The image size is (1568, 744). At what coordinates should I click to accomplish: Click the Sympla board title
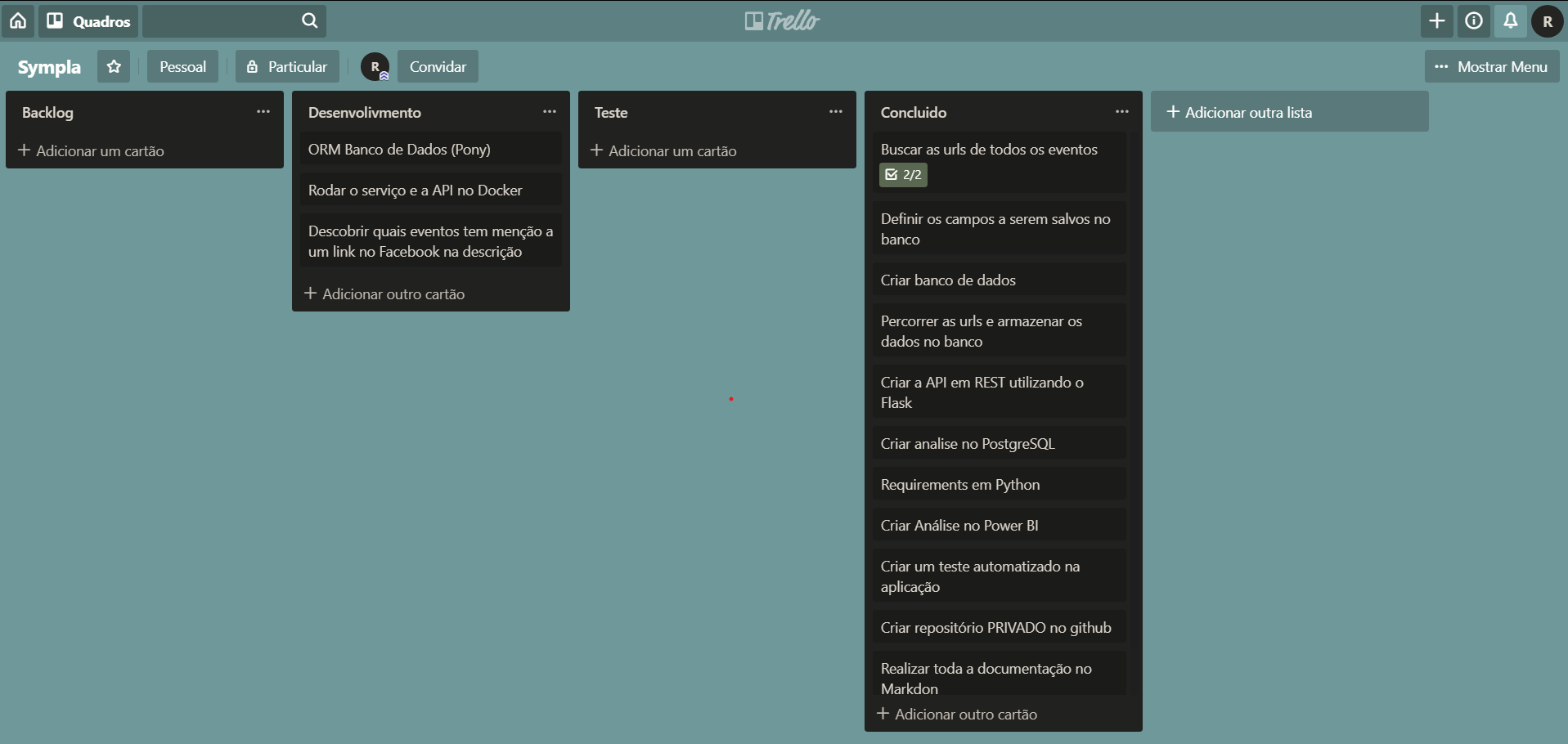(x=49, y=66)
